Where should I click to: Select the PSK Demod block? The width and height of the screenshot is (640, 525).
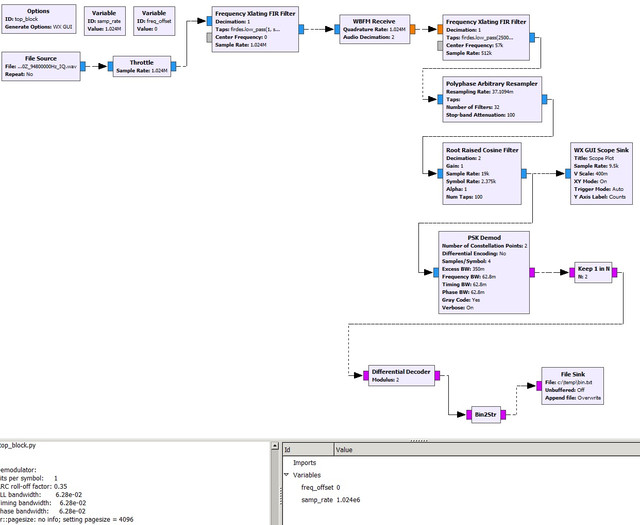click(x=484, y=272)
